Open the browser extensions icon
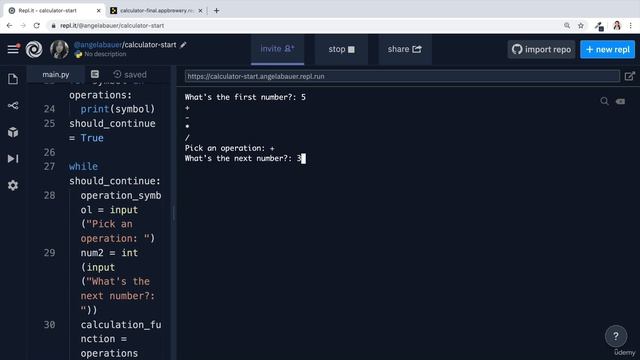The height and width of the screenshot is (360, 640). pos(599,26)
